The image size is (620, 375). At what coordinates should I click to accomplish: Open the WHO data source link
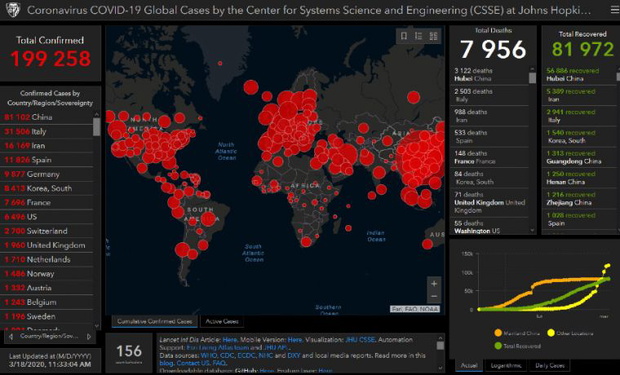(209, 356)
